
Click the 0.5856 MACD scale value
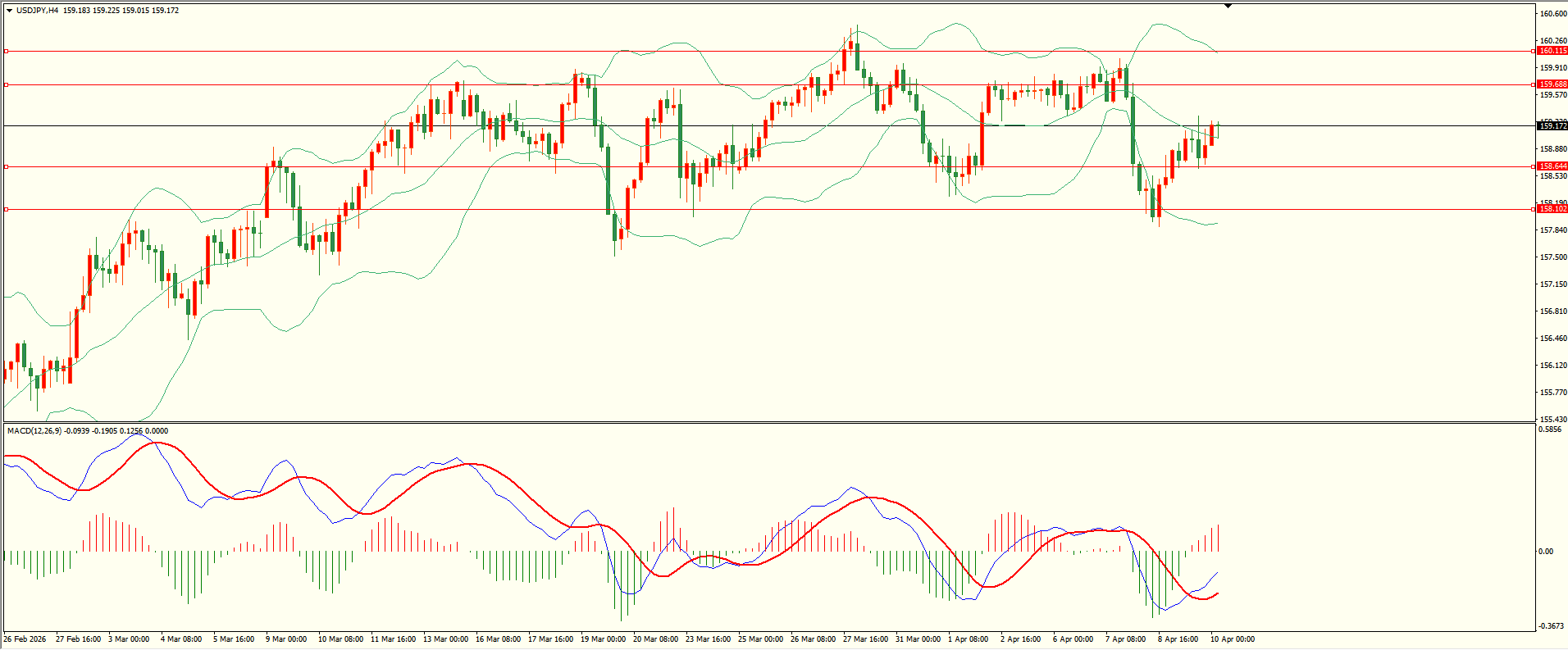1550,429
